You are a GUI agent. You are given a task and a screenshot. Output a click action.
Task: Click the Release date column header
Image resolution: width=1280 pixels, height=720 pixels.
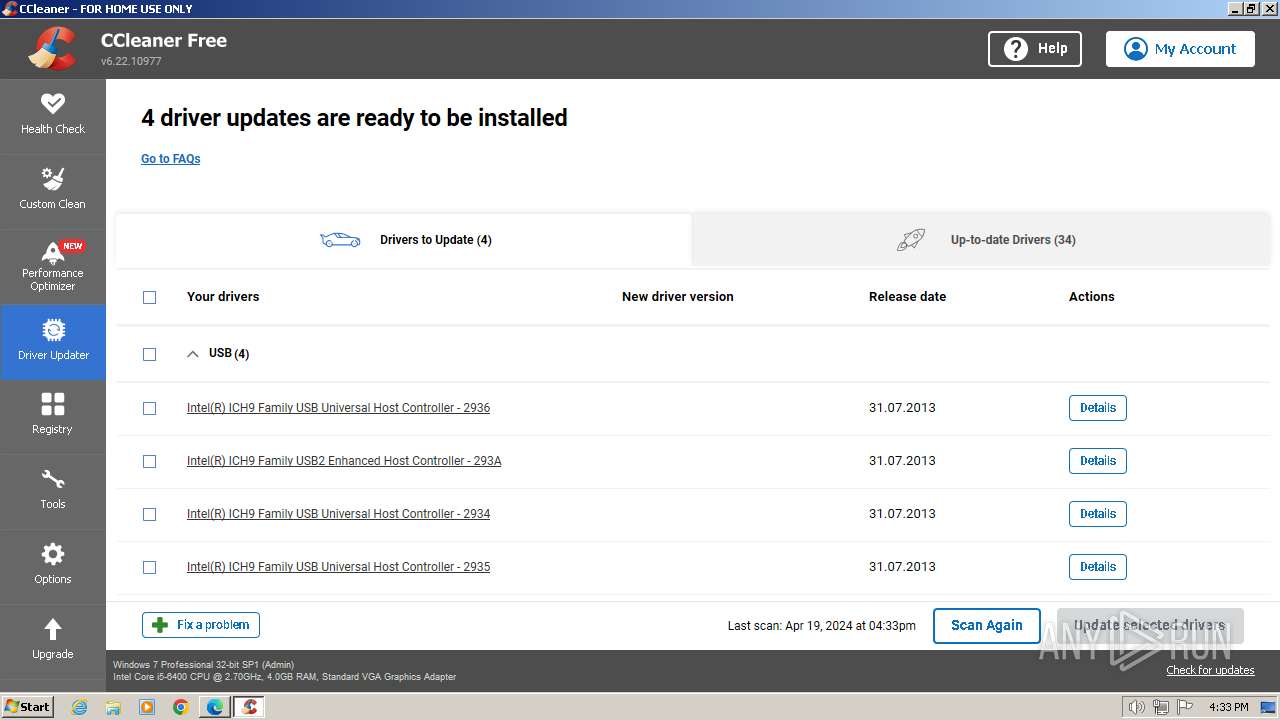[x=907, y=297]
